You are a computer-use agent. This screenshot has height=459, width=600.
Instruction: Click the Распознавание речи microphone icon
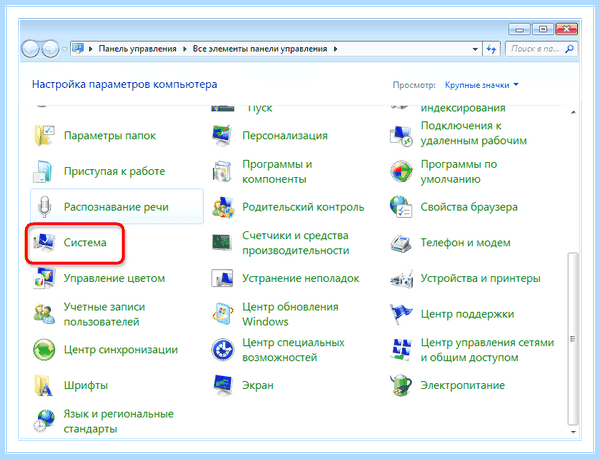click(x=45, y=207)
